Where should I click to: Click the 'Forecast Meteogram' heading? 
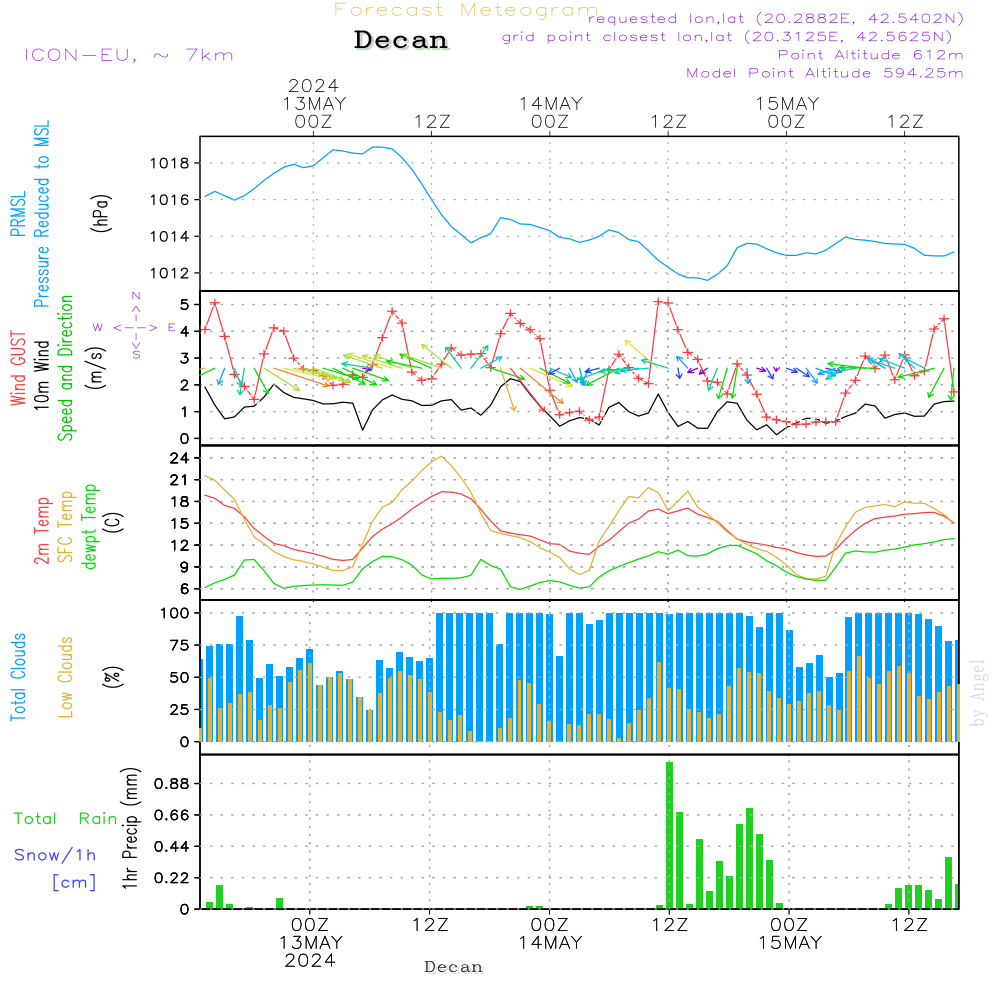point(466,10)
